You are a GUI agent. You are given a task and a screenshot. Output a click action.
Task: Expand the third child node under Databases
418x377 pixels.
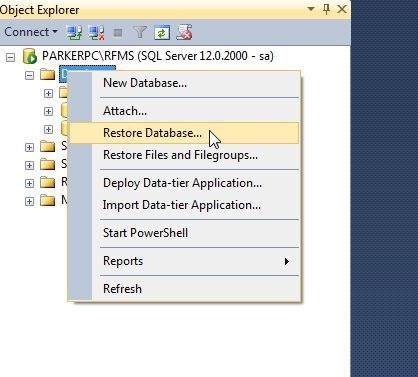point(48,129)
